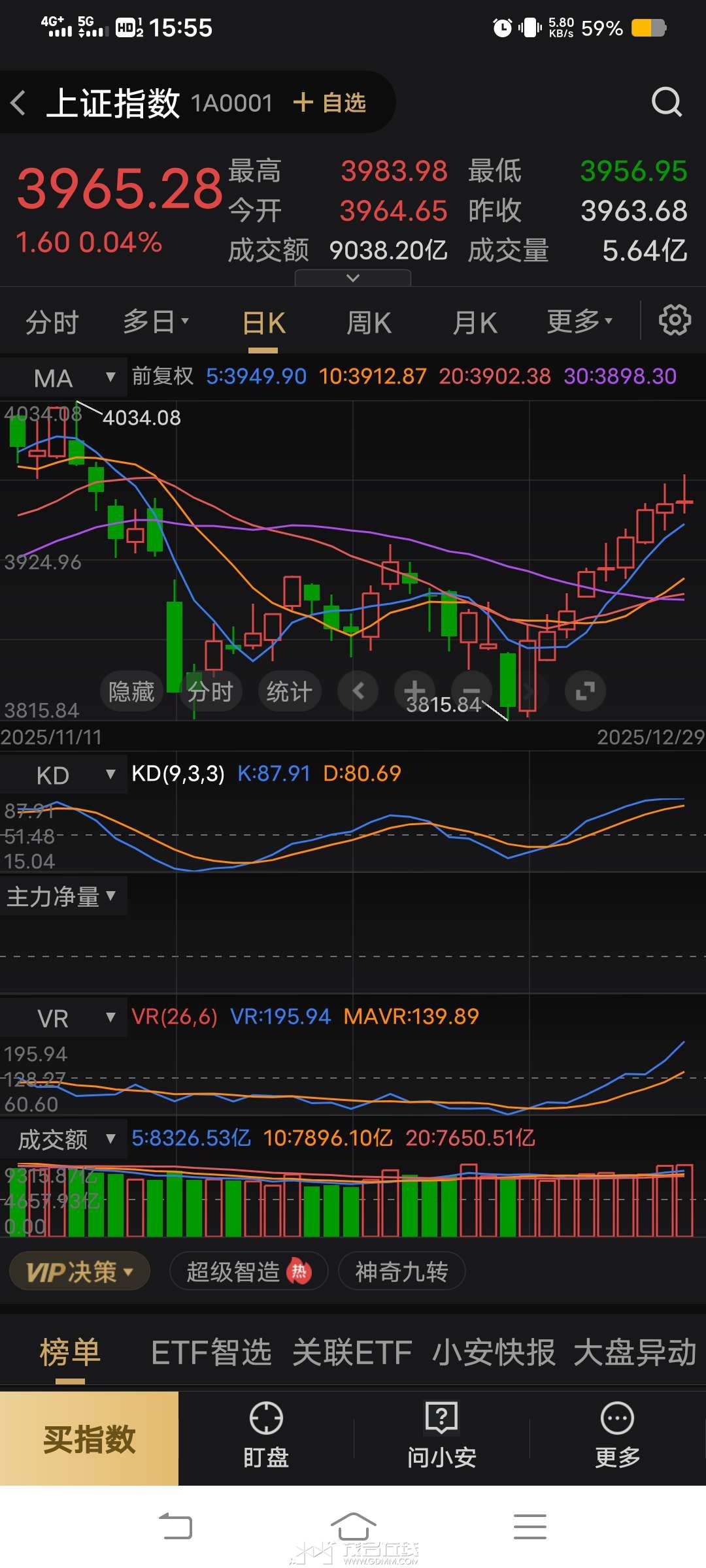Expand chart to fullscreen
This screenshot has height=1568, width=706.
pyautogui.click(x=584, y=691)
